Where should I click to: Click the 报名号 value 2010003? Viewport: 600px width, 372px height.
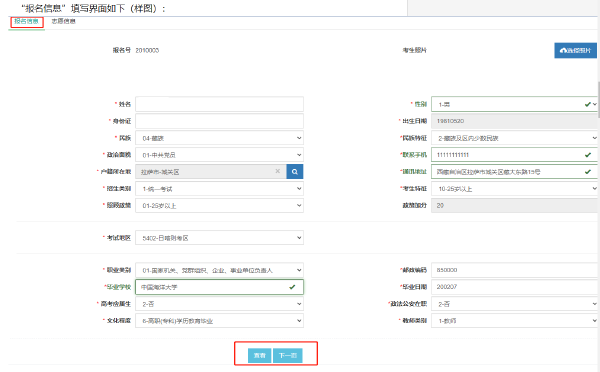click(x=147, y=50)
